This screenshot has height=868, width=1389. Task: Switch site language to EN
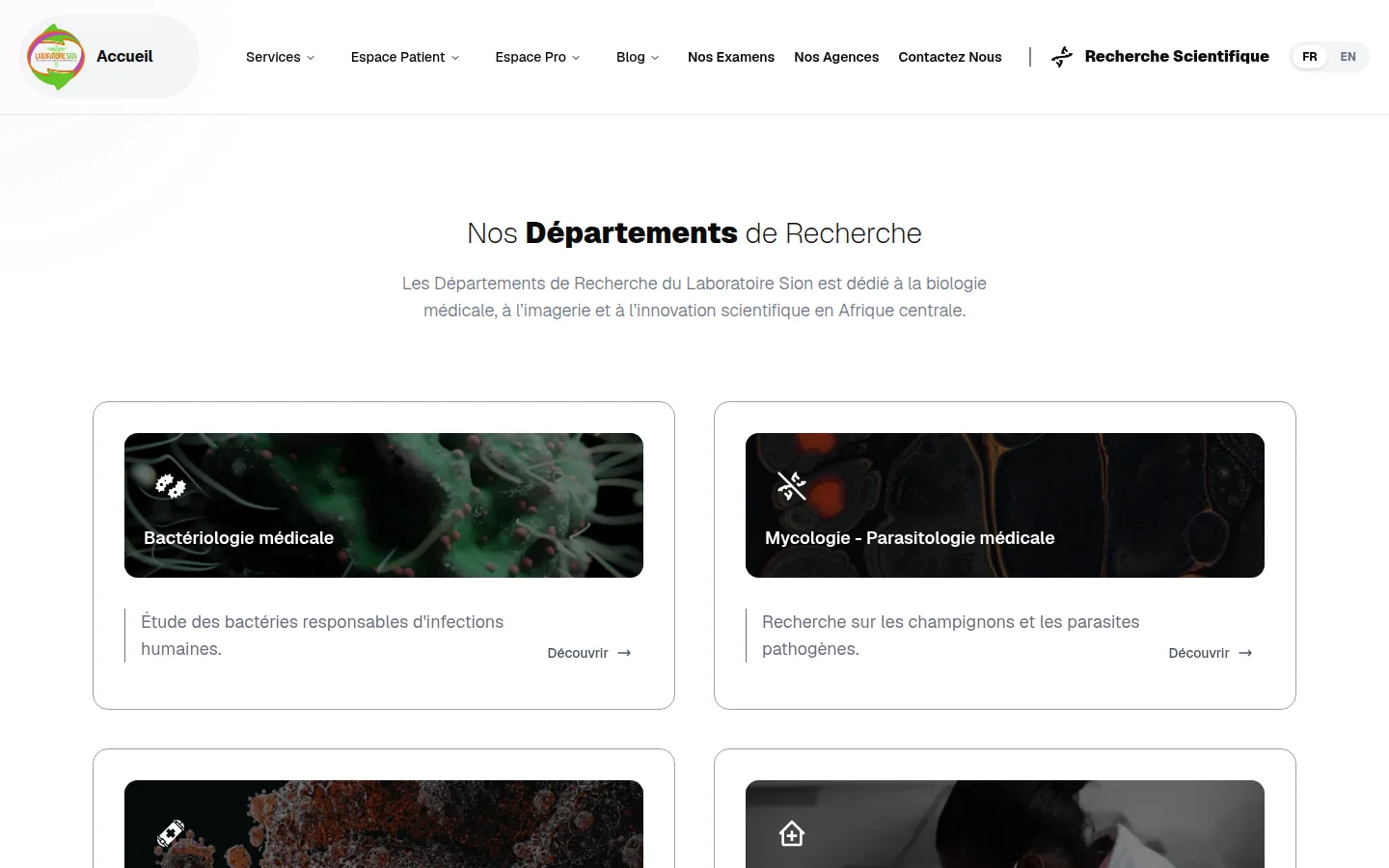1348,57
